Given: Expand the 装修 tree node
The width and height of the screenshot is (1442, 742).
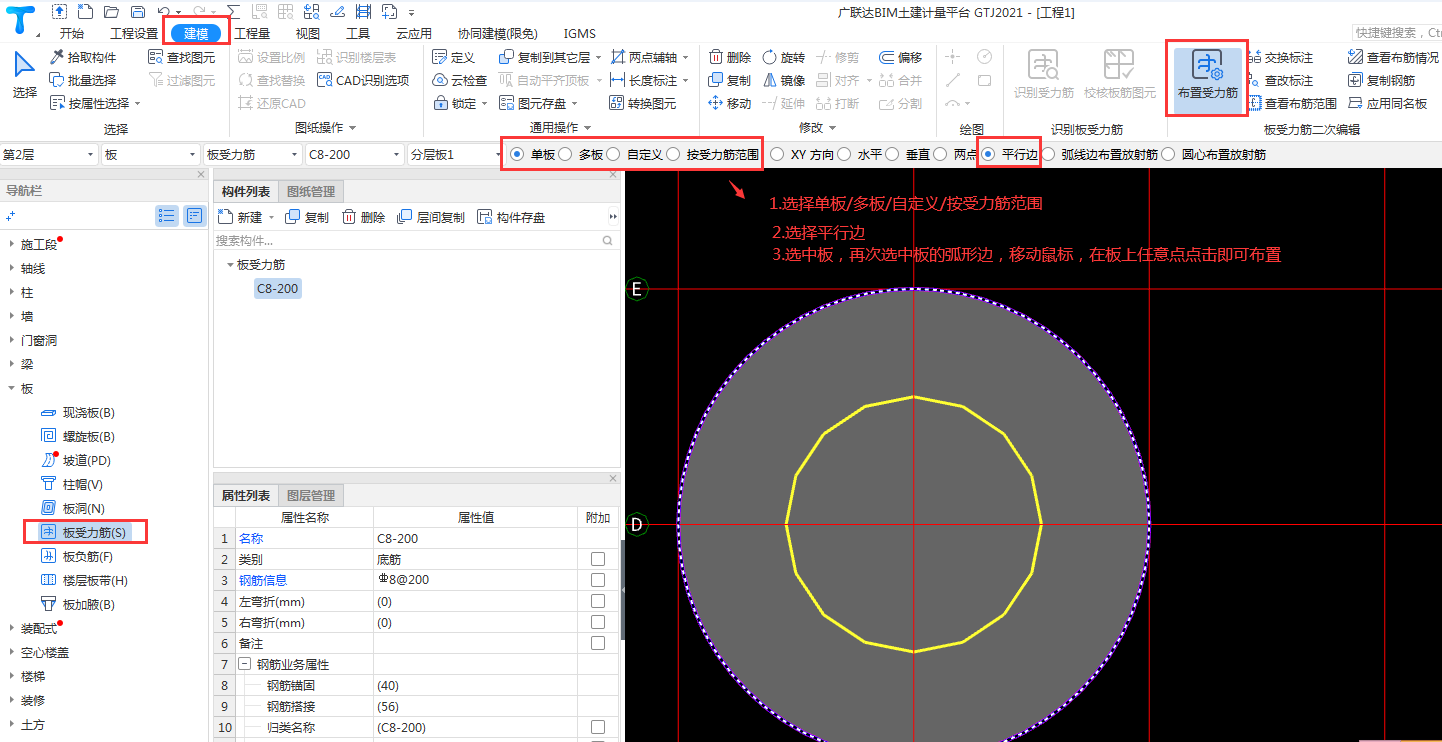Looking at the screenshot, I should click(12, 700).
